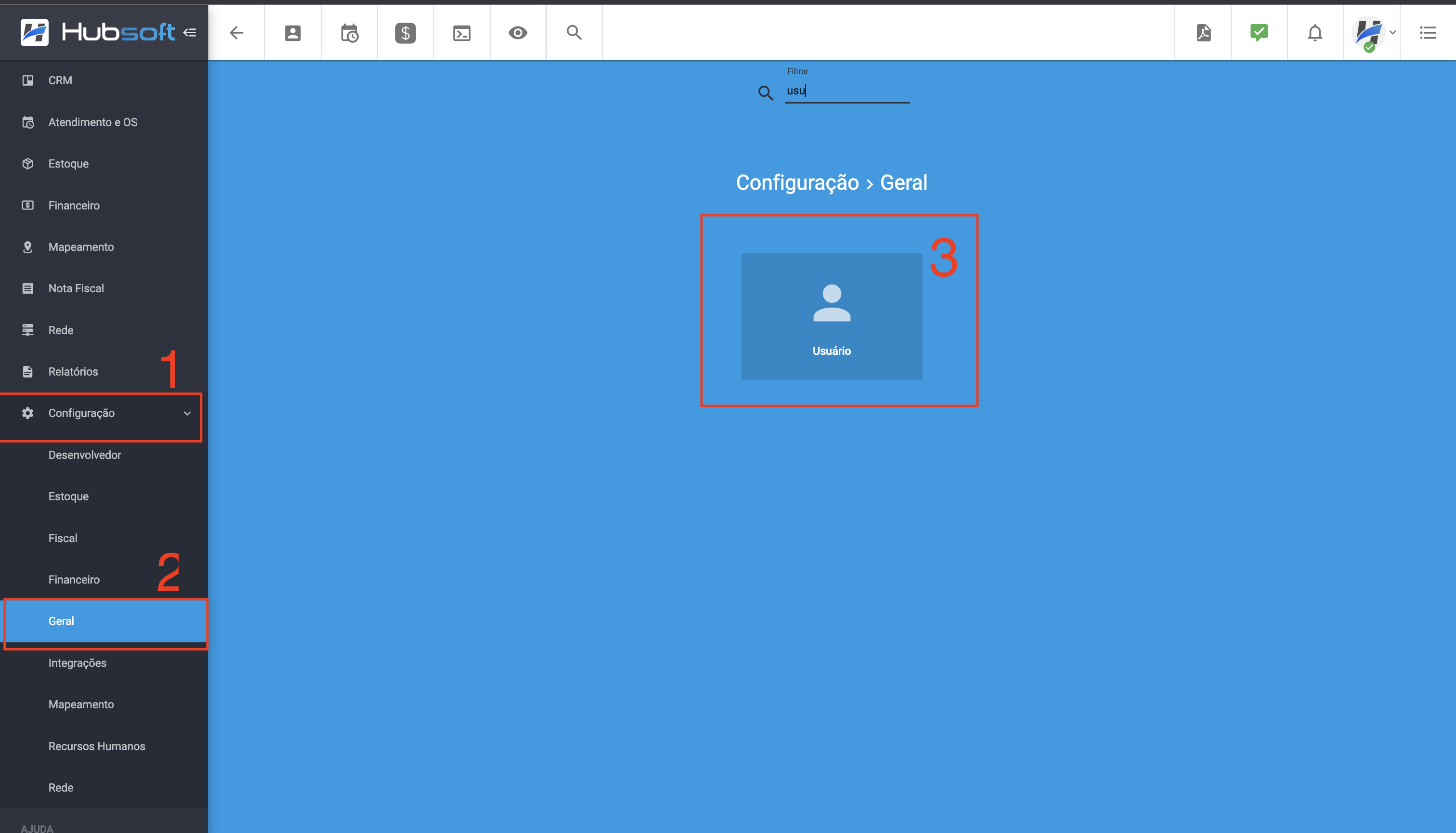
Task: Open Integrações submenu item
Action: [104, 663]
